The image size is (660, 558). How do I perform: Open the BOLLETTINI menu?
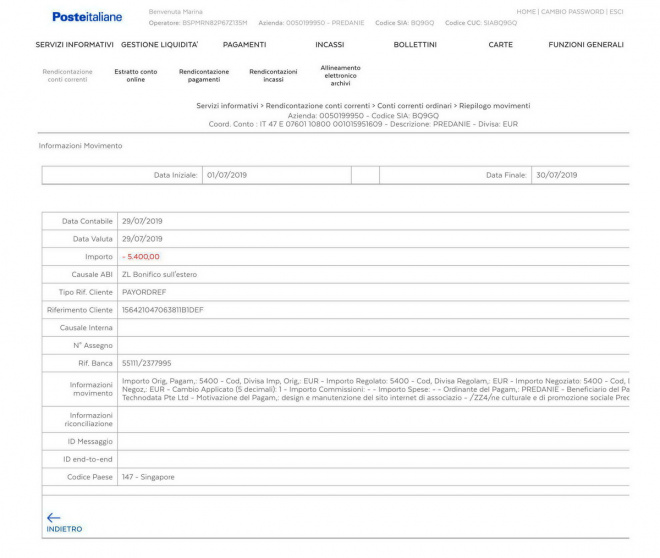click(x=415, y=45)
